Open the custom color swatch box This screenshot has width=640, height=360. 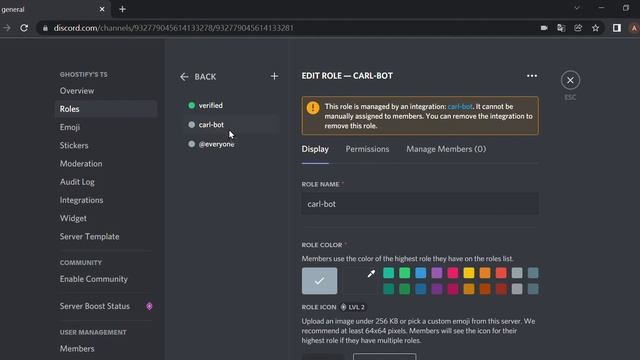coord(360,281)
